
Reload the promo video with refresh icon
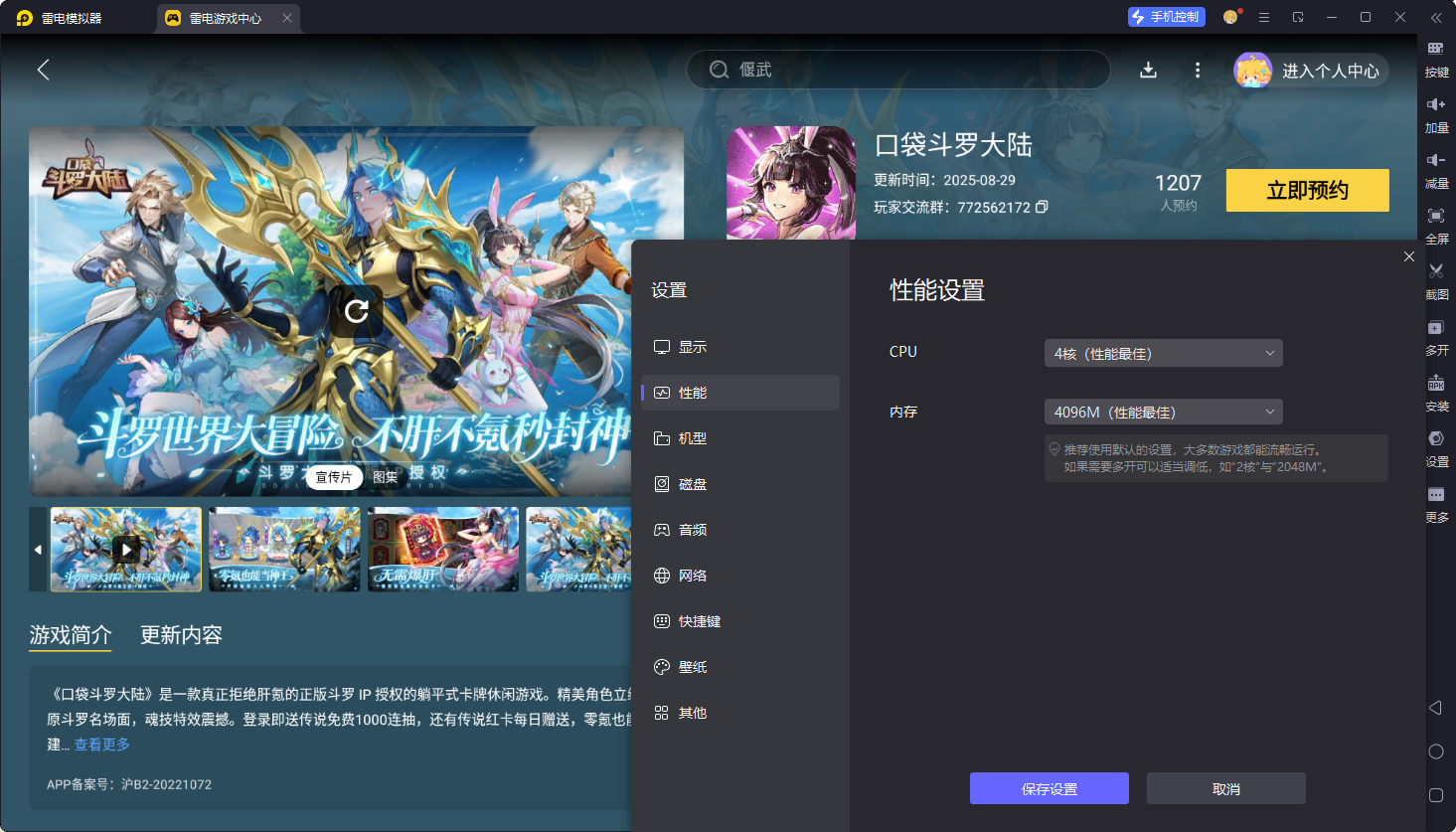click(x=356, y=311)
